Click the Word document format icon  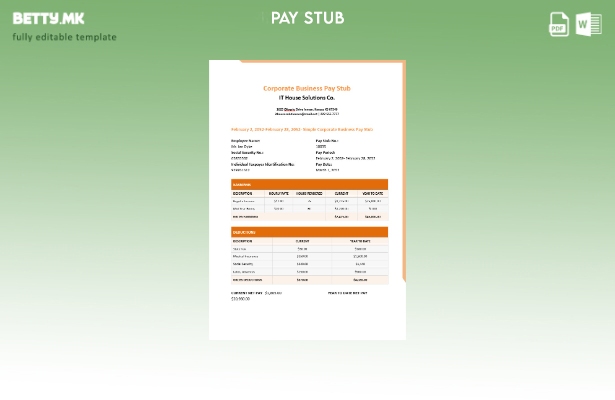[x=588, y=24]
